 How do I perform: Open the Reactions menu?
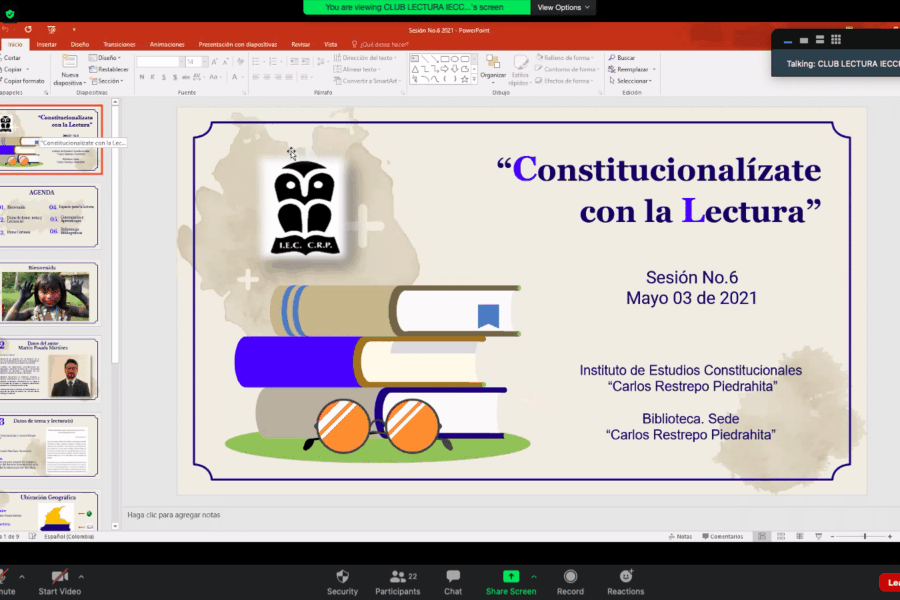[x=626, y=580]
